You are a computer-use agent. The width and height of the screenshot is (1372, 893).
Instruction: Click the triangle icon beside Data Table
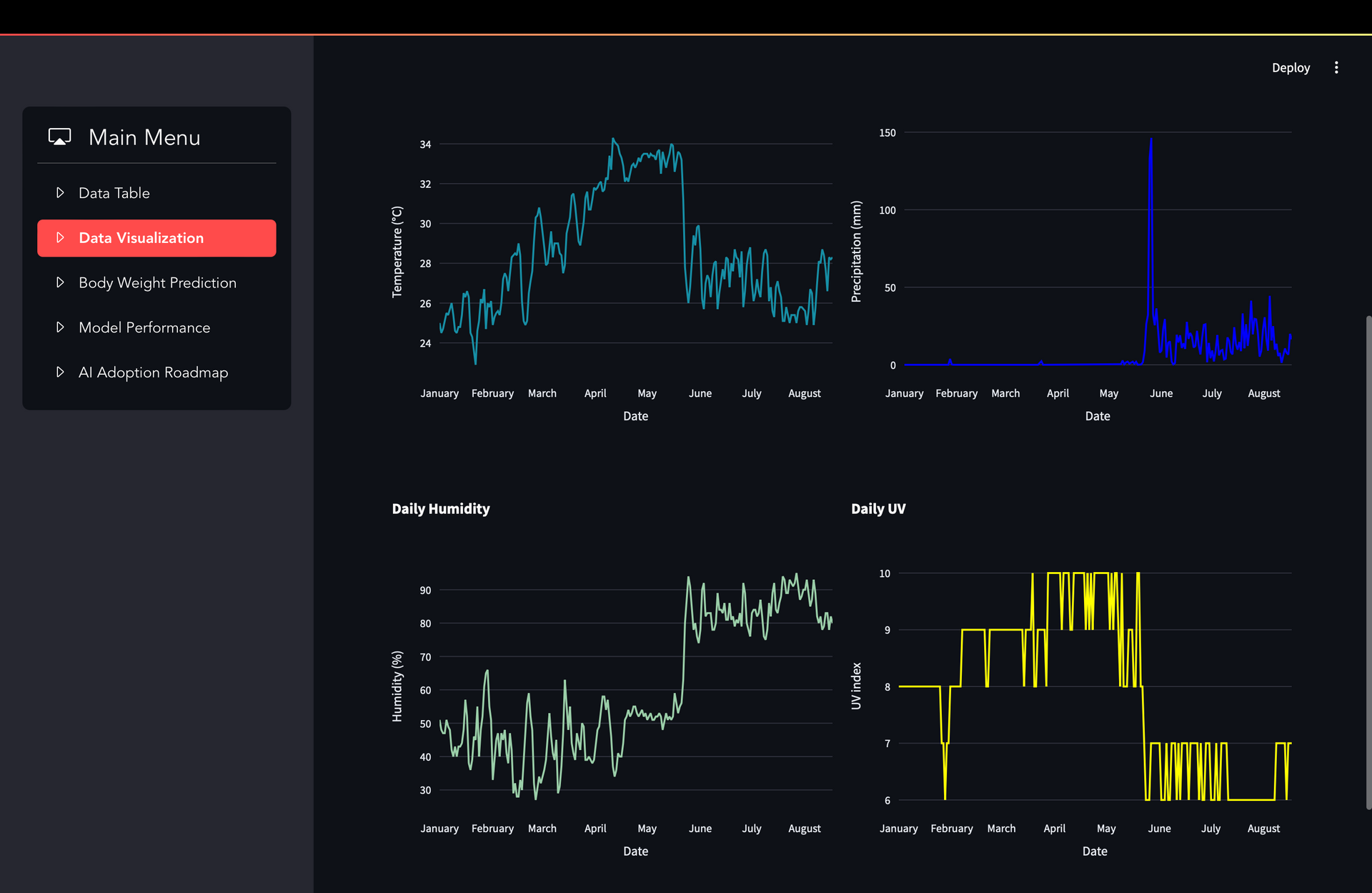pos(60,193)
